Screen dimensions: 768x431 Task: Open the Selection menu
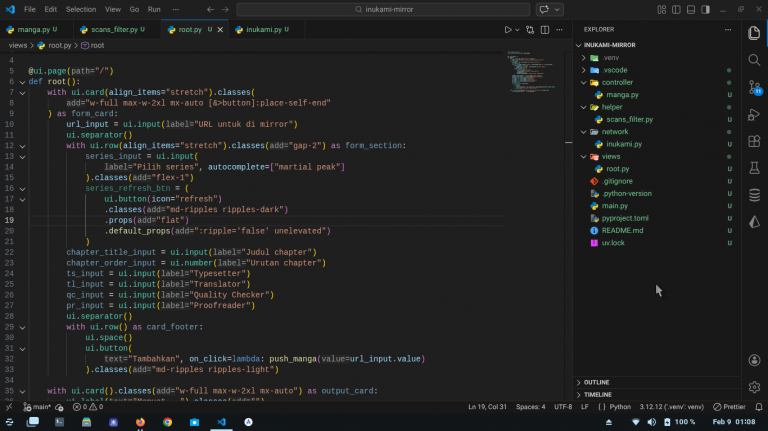coord(81,9)
